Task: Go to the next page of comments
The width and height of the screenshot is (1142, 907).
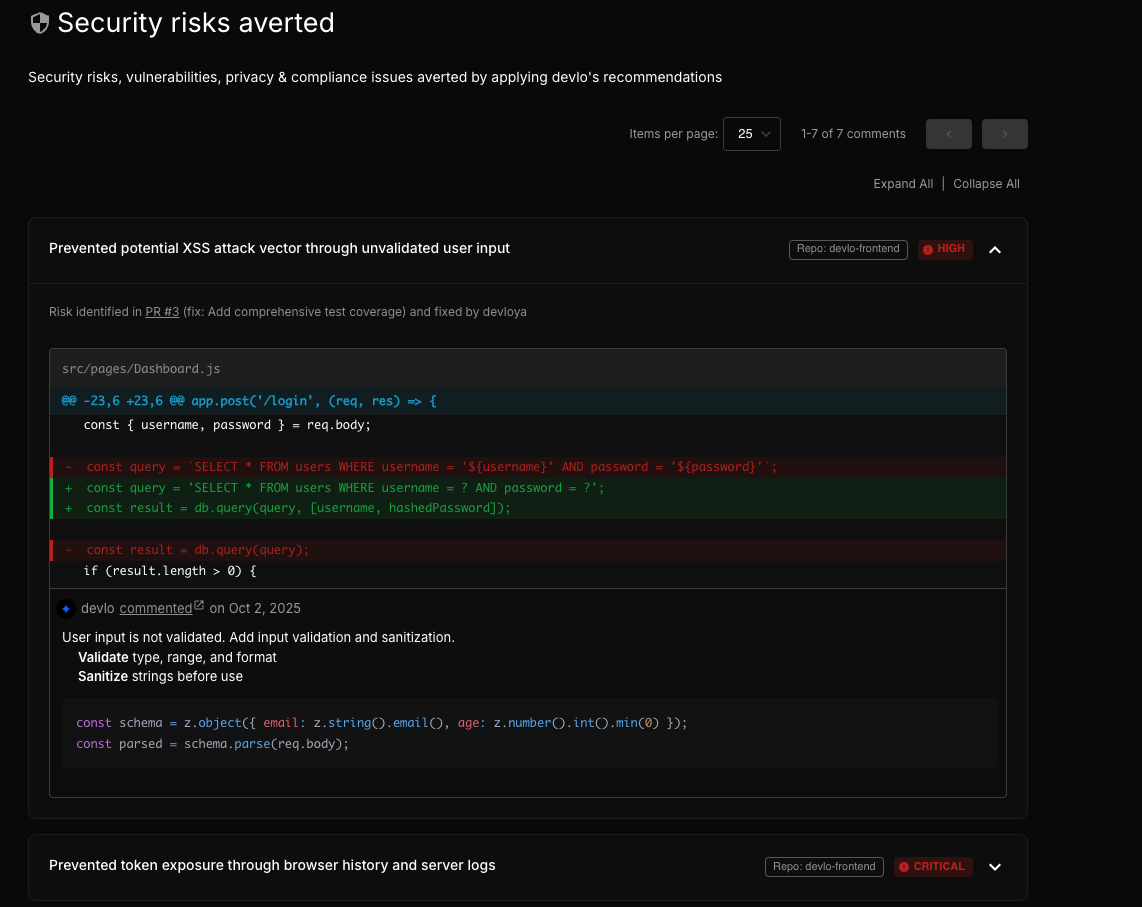Action: 1004,134
